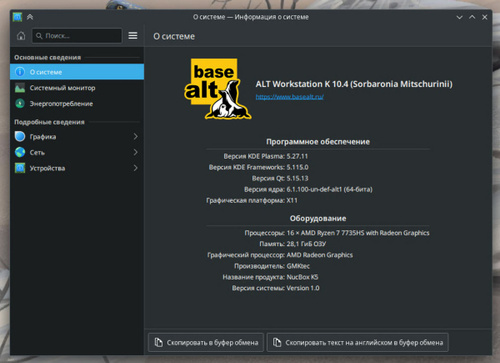This screenshot has height=363, width=500.
Task: Click the product name NucBox K5
Action: (x=302, y=277)
